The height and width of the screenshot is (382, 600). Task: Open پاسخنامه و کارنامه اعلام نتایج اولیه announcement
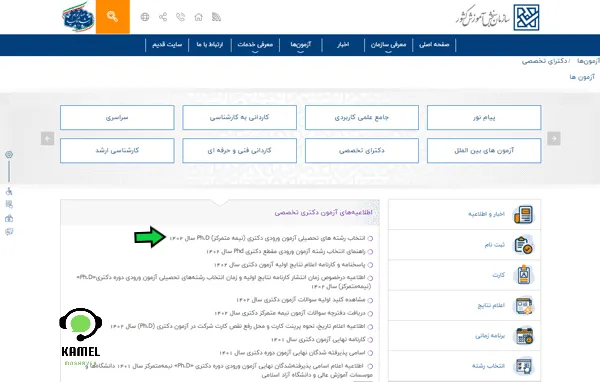290,265
